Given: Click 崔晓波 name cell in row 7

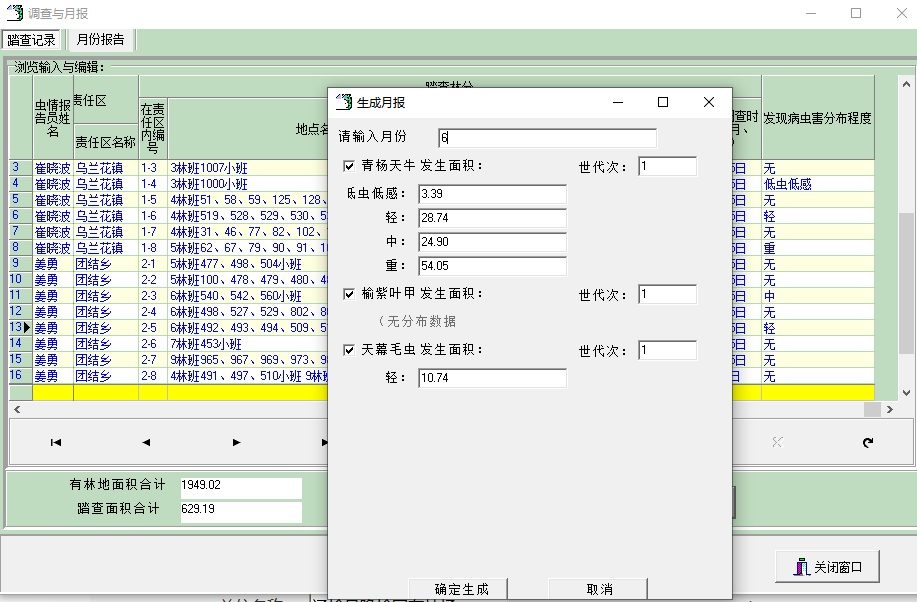Looking at the screenshot, I should (53, 232).
